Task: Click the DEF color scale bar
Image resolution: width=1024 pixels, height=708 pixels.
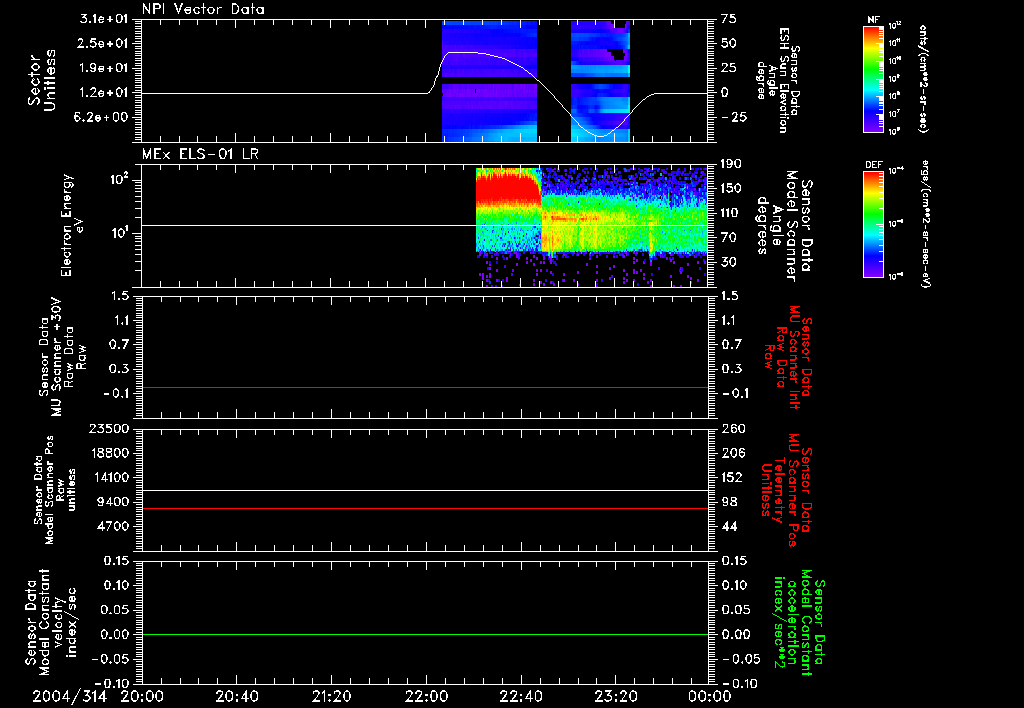Action: coord(873,224)
